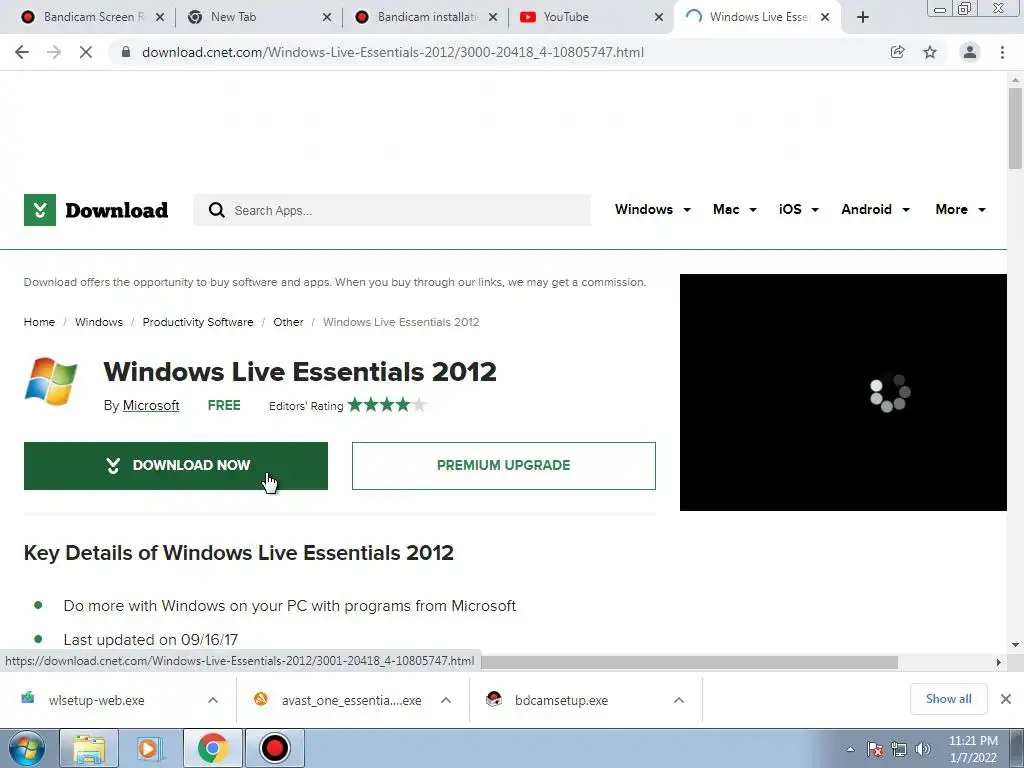This screenshot has width=1024, height=768.
Task: Open a new tab with the plus button
Action: tap(863, 18)
